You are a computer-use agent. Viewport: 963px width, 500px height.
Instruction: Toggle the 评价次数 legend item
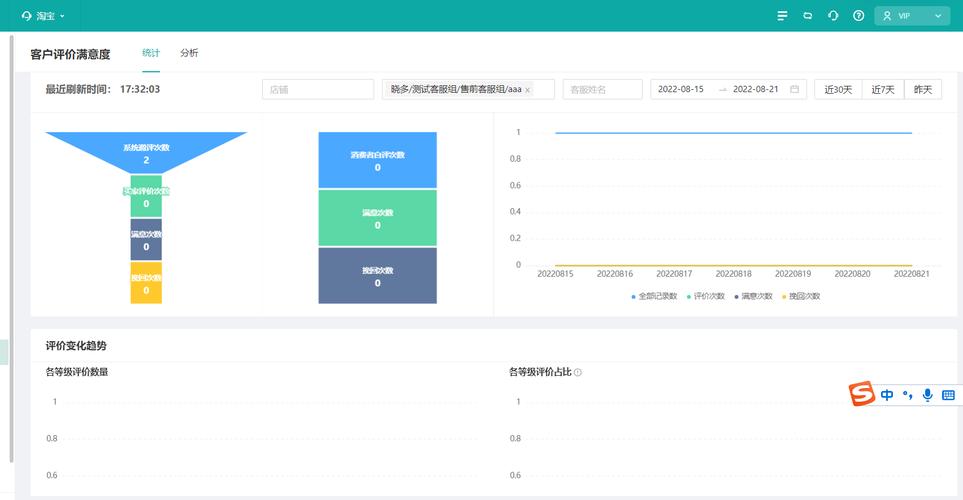pos(706,296)
